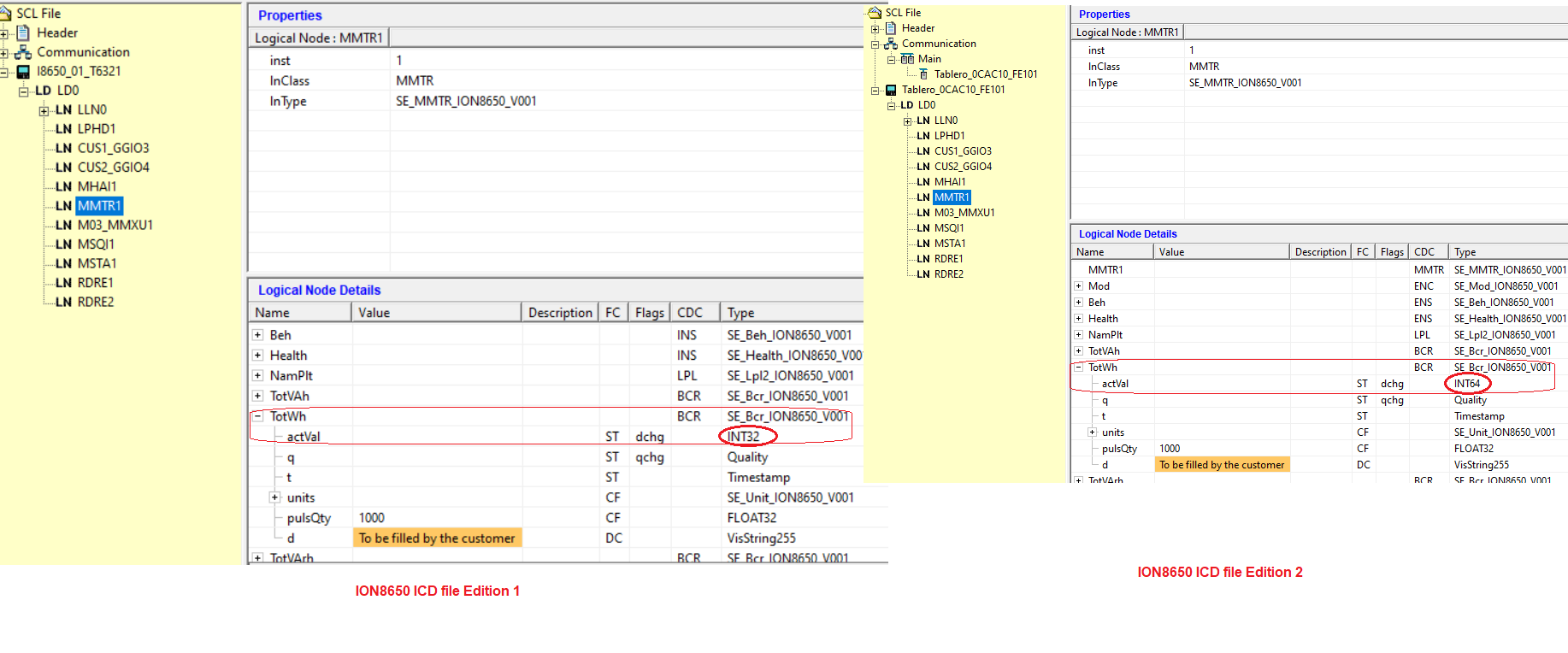
Task: Select LN CUS2_GGIO4 in Edition 1 tree
Action: (103, 168)
